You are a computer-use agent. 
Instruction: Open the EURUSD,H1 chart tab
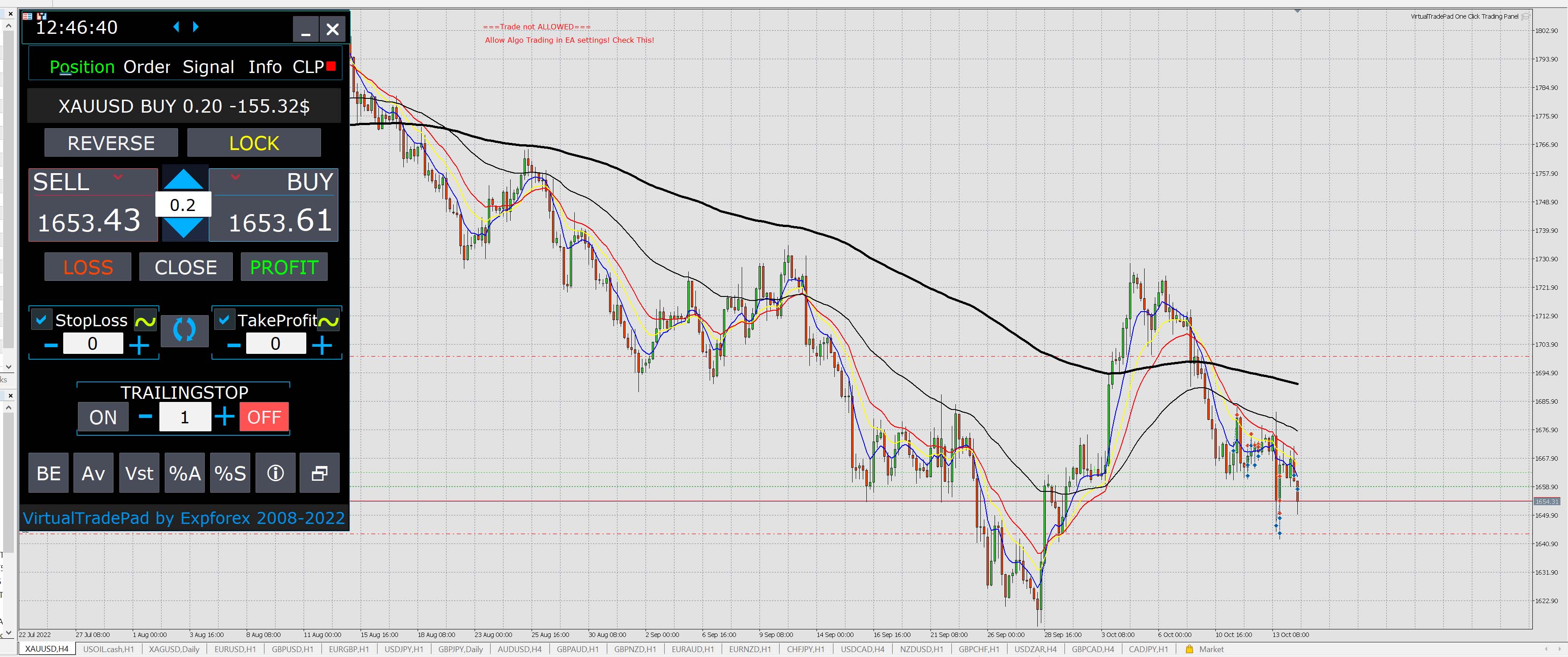235,649
